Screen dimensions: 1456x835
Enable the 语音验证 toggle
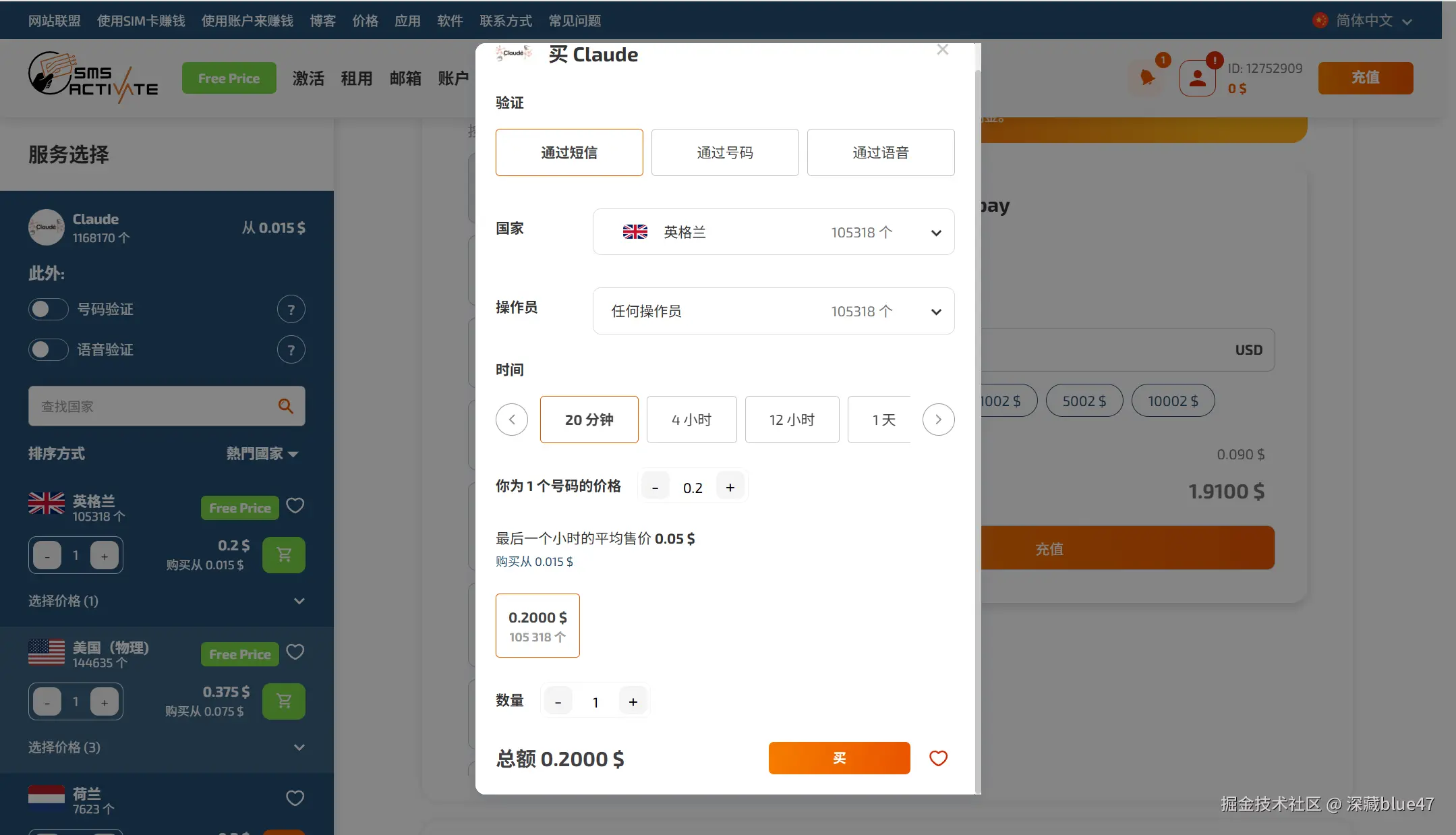pos(48,349)
